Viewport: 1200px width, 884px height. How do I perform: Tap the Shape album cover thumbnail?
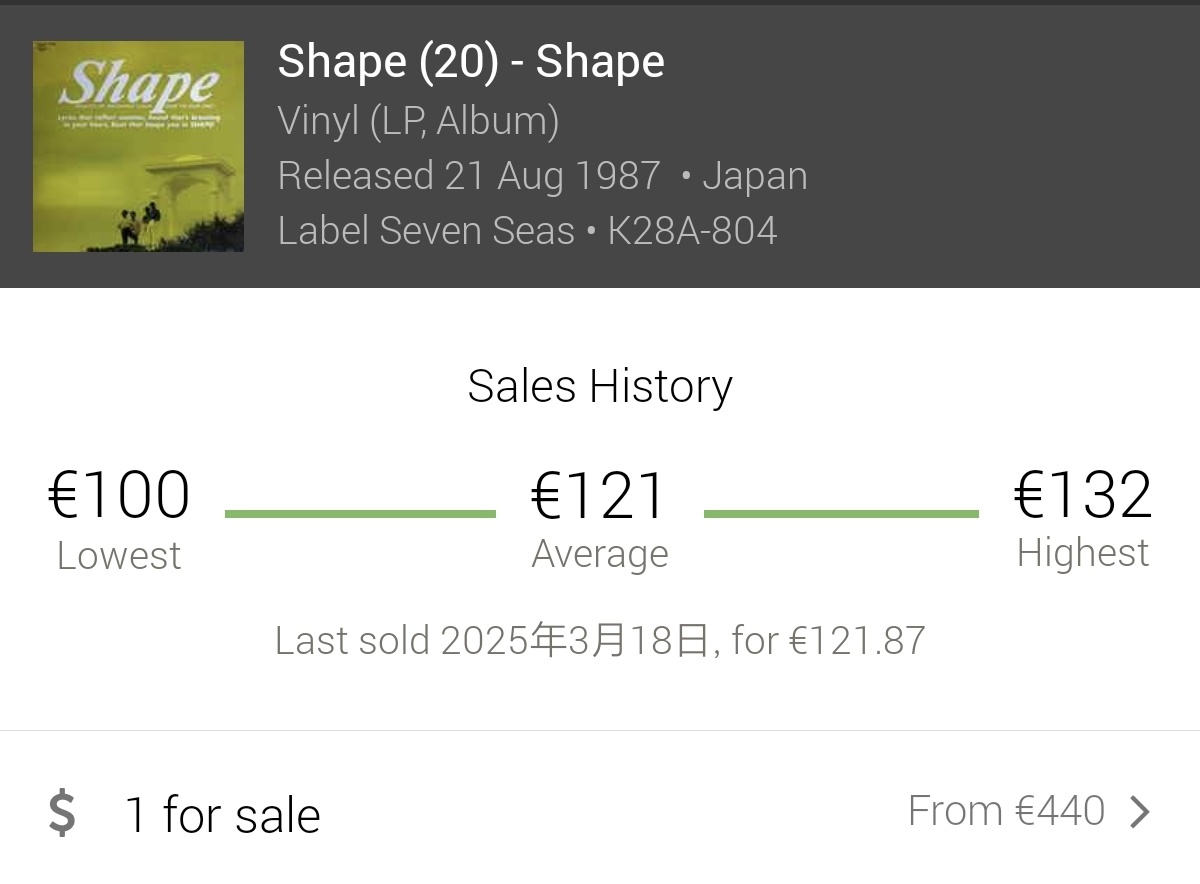click(138, 146)
